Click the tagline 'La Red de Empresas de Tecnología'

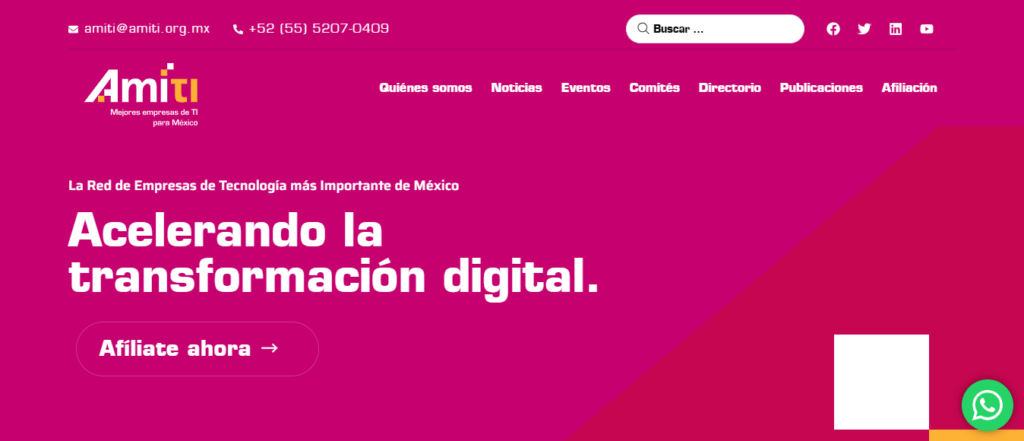(x=263, y=186)
